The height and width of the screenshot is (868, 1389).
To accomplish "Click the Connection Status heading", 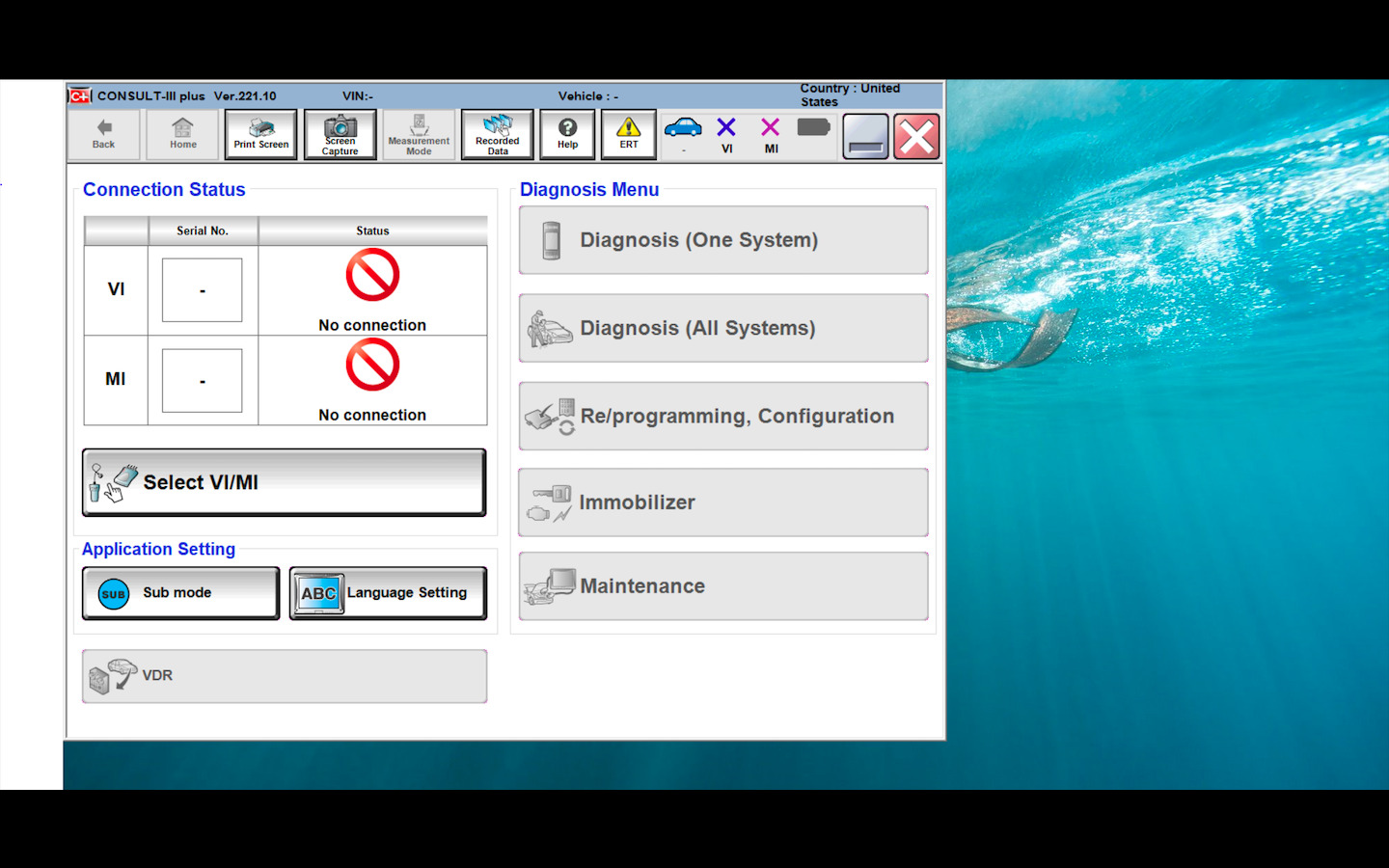I will [164, 190].
